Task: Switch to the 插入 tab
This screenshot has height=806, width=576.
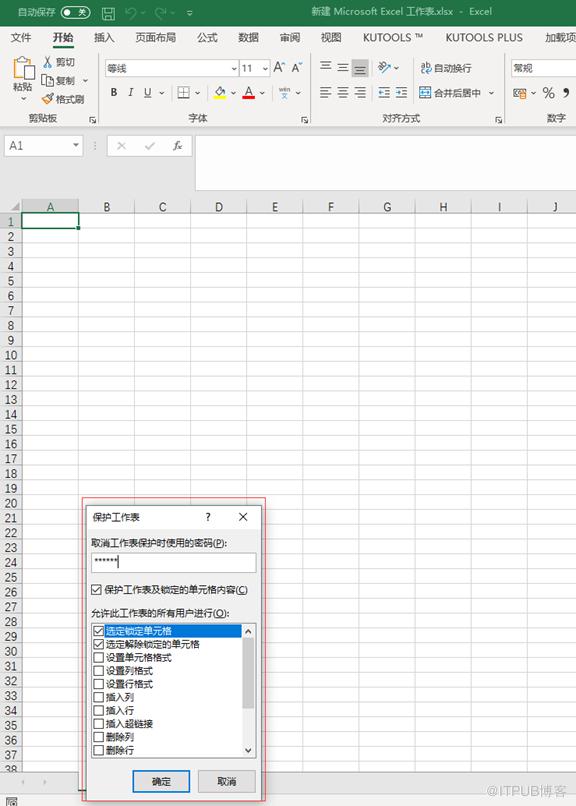Action: click(104, 38)
